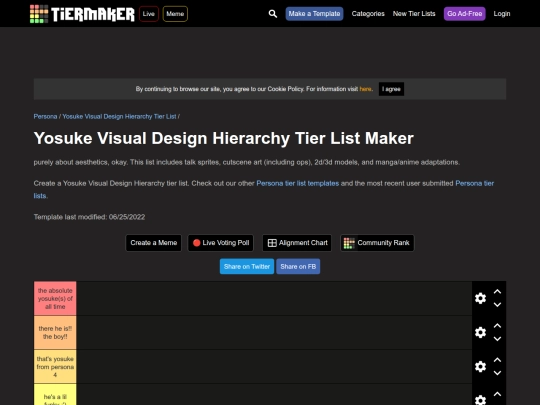540x405 pixels.
Task: Move "there he is!! the boy!!" tier up
Action: pyautogui.click(x=497, y=326)
